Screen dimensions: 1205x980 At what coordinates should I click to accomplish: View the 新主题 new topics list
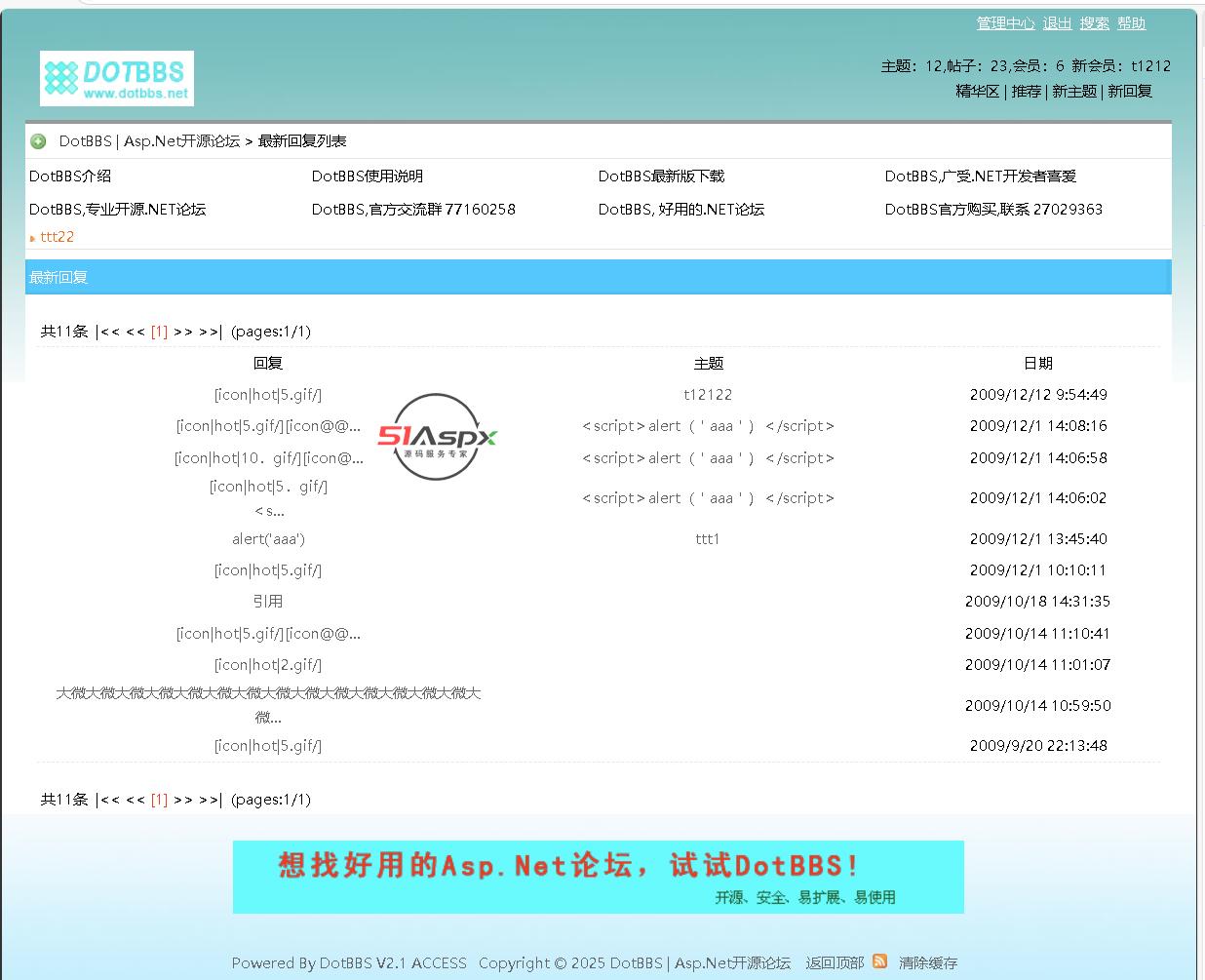(x=1074, y=91)
